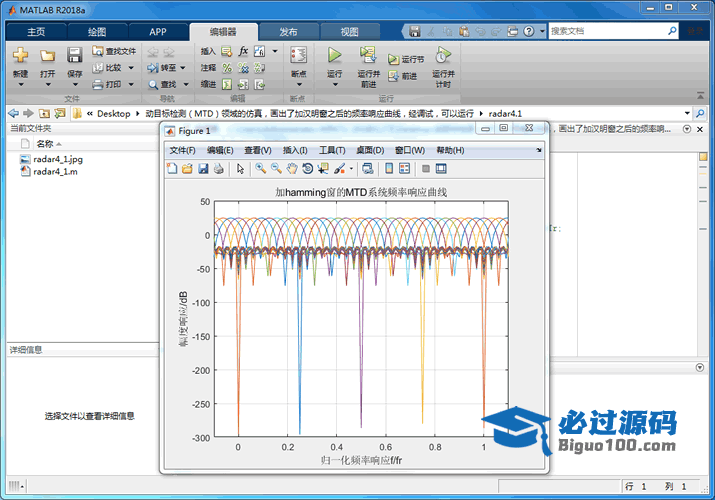The width and height of the screenshot is (715, 500).
Task: Click the Run and Advance (运行并前进) icon
Action: 368,55
